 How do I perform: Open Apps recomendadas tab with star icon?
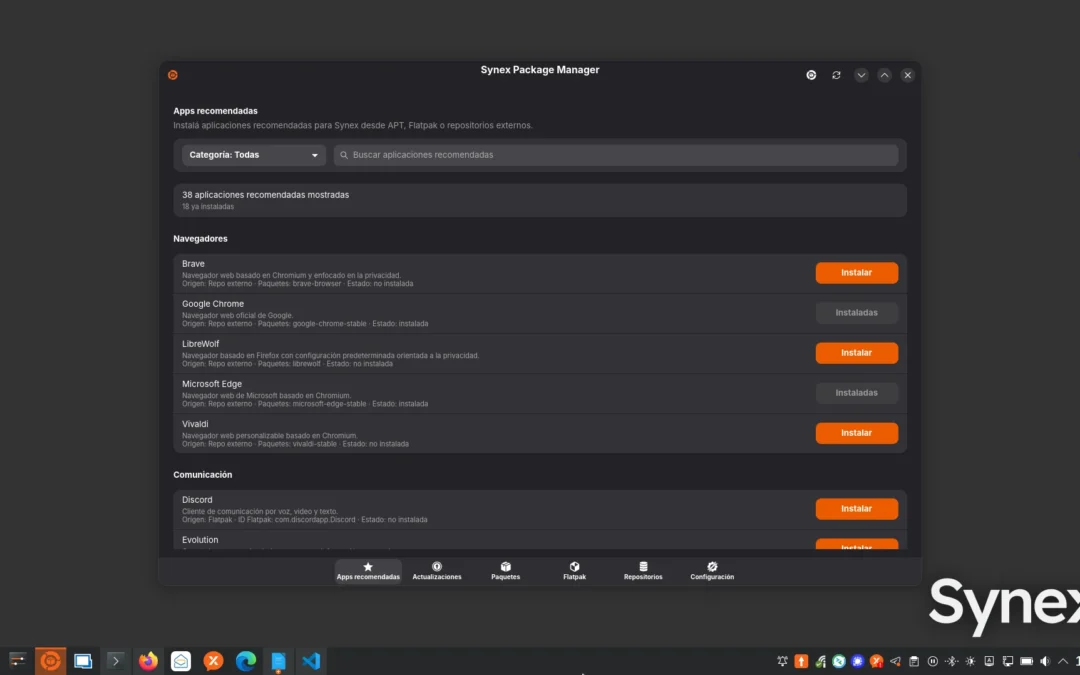(x=368, y=571)
